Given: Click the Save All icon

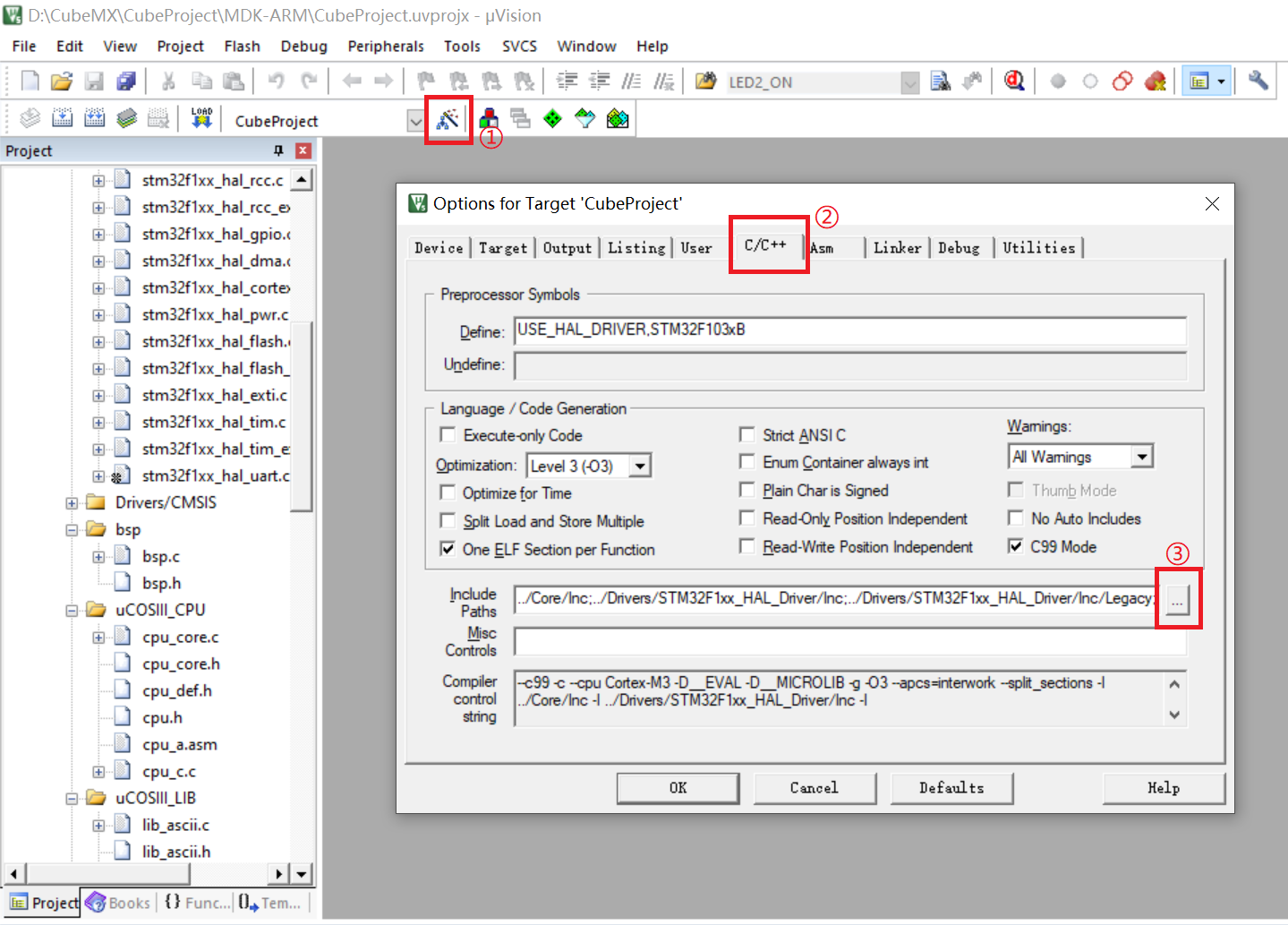Looking at the screenshot, I should [126, 81].
